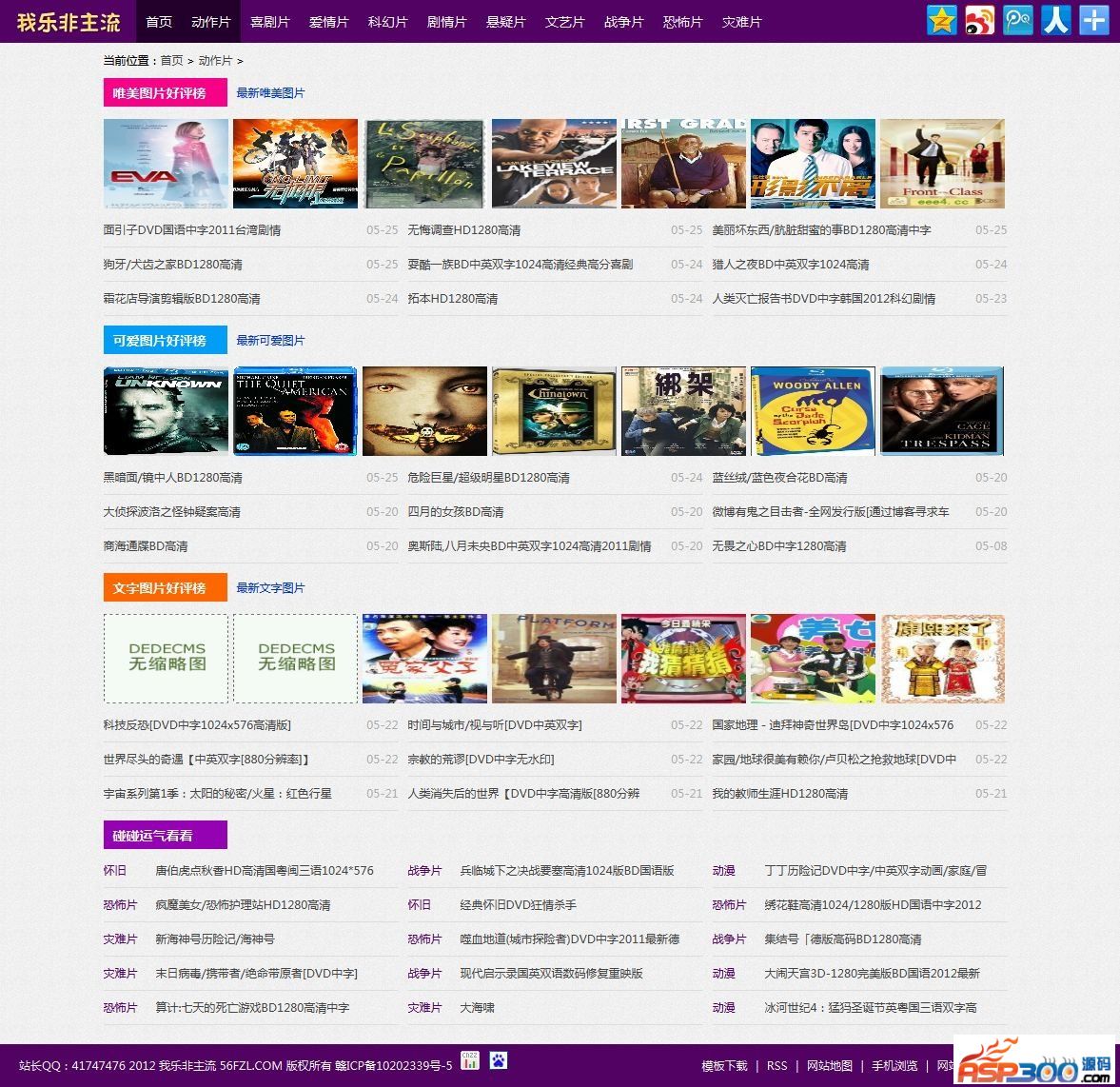1120x1087 pixels.
Task: Open the EVA movie poster thumbnail
Action: pyautogui.click(x=166, y=164)
